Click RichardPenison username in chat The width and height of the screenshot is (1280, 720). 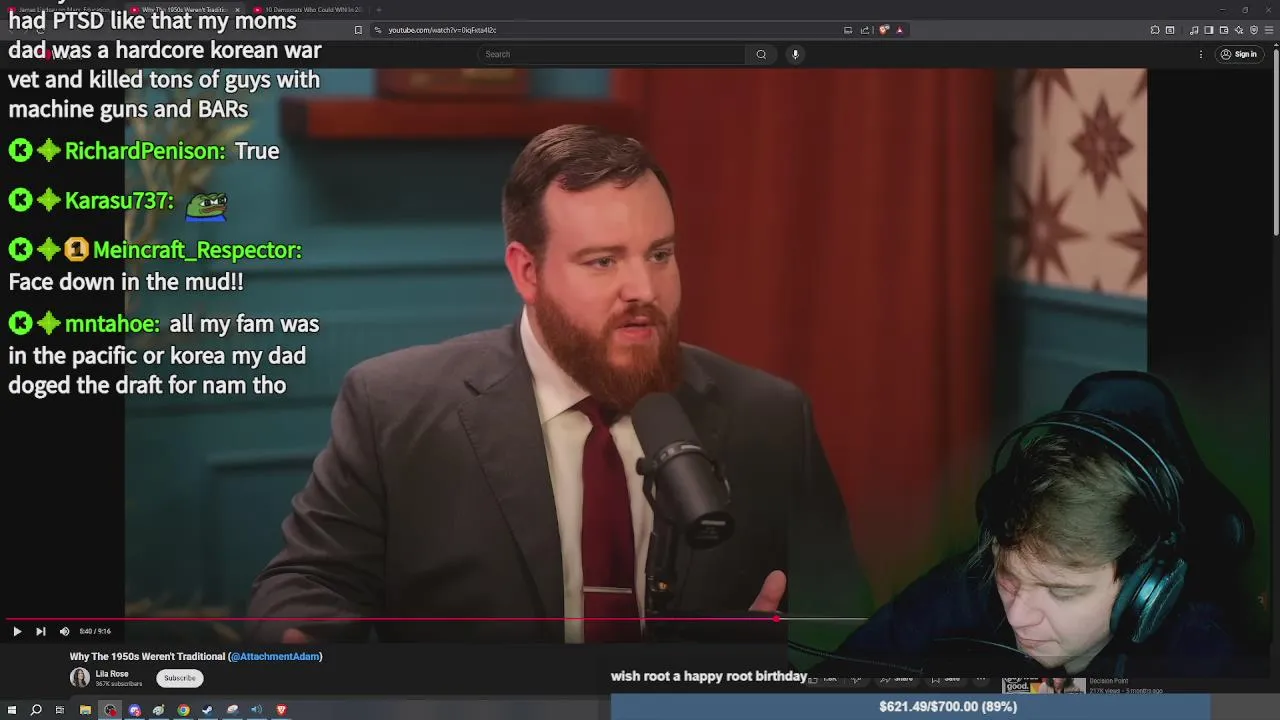tap(145, 151)
